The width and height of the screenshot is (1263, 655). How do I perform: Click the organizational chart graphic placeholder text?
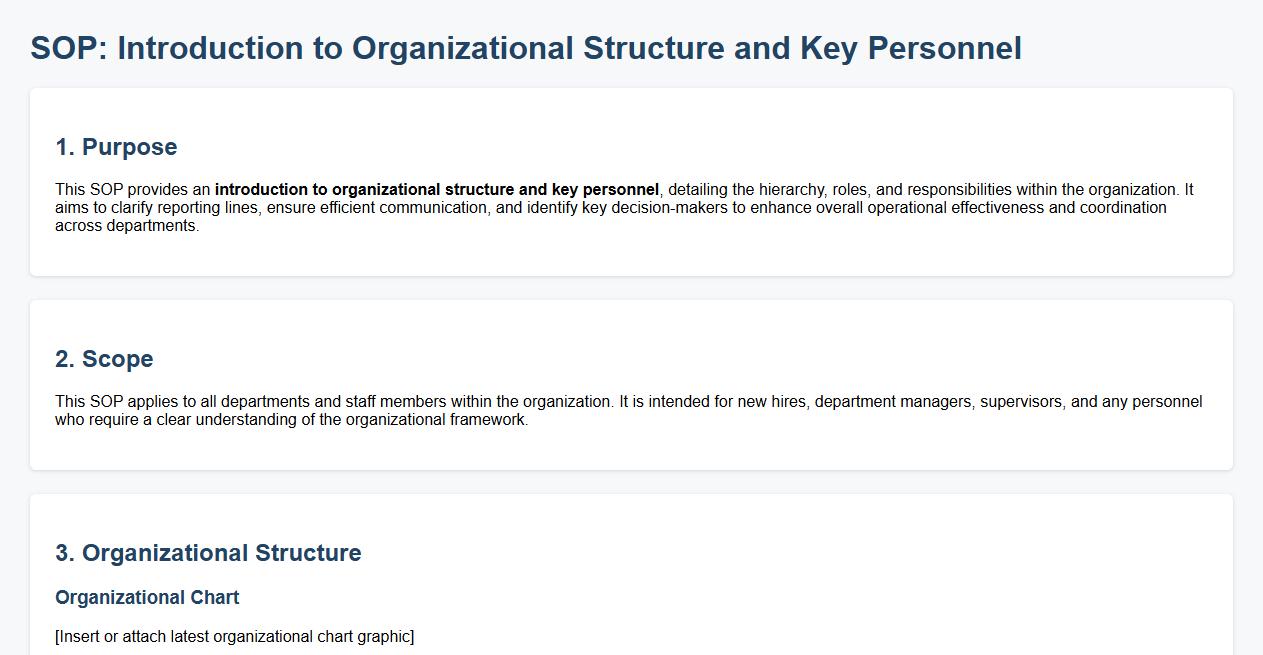coord(234,637)
